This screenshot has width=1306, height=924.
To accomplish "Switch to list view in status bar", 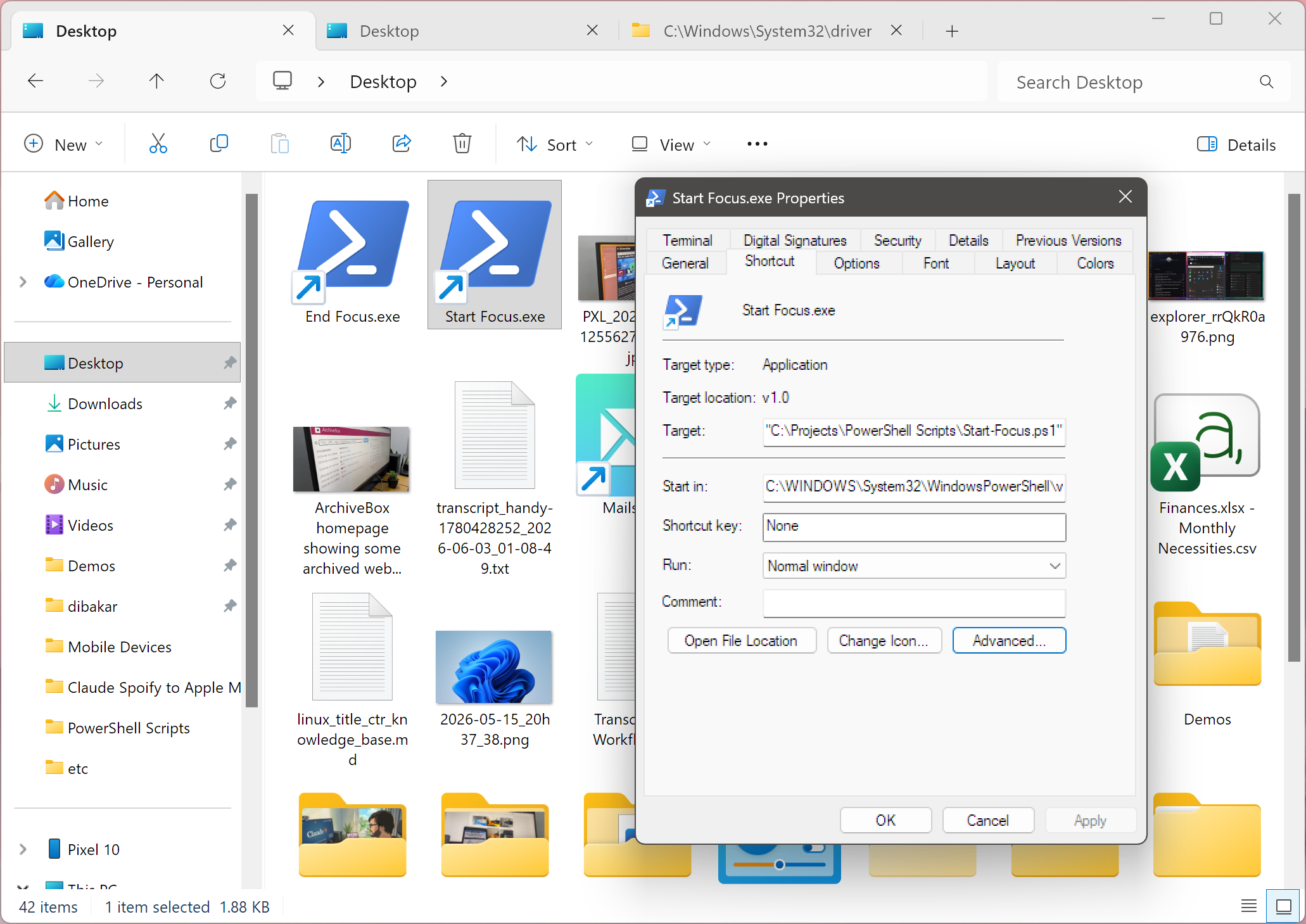I will [x=1249, y=907].
